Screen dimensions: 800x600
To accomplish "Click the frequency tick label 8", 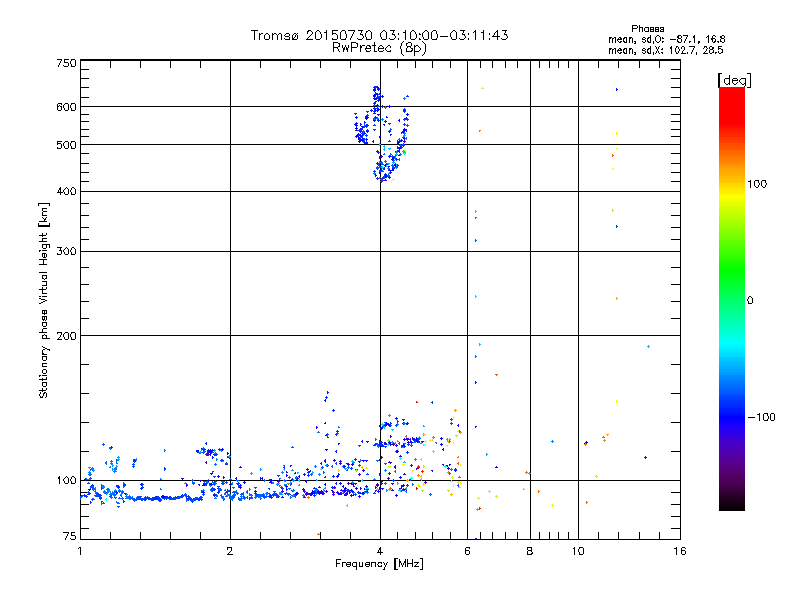I will click(530, 551).
